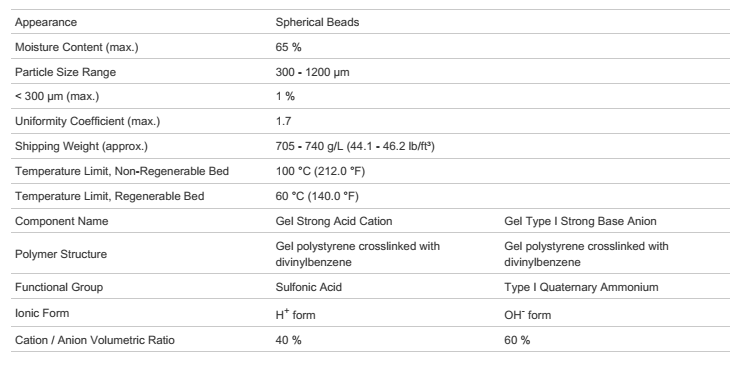Click the Appearance row label
The height and width of the screenshot is (366, 754).
coord(46,22)
